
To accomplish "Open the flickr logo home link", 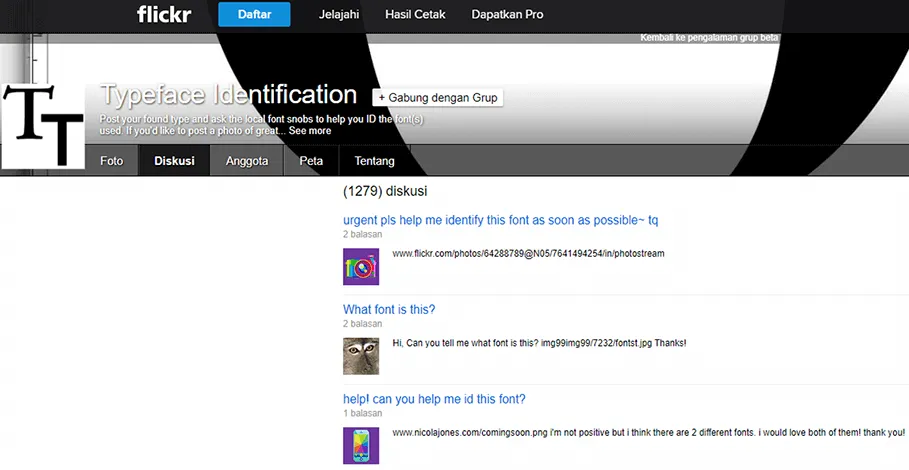I will point(164,14).
